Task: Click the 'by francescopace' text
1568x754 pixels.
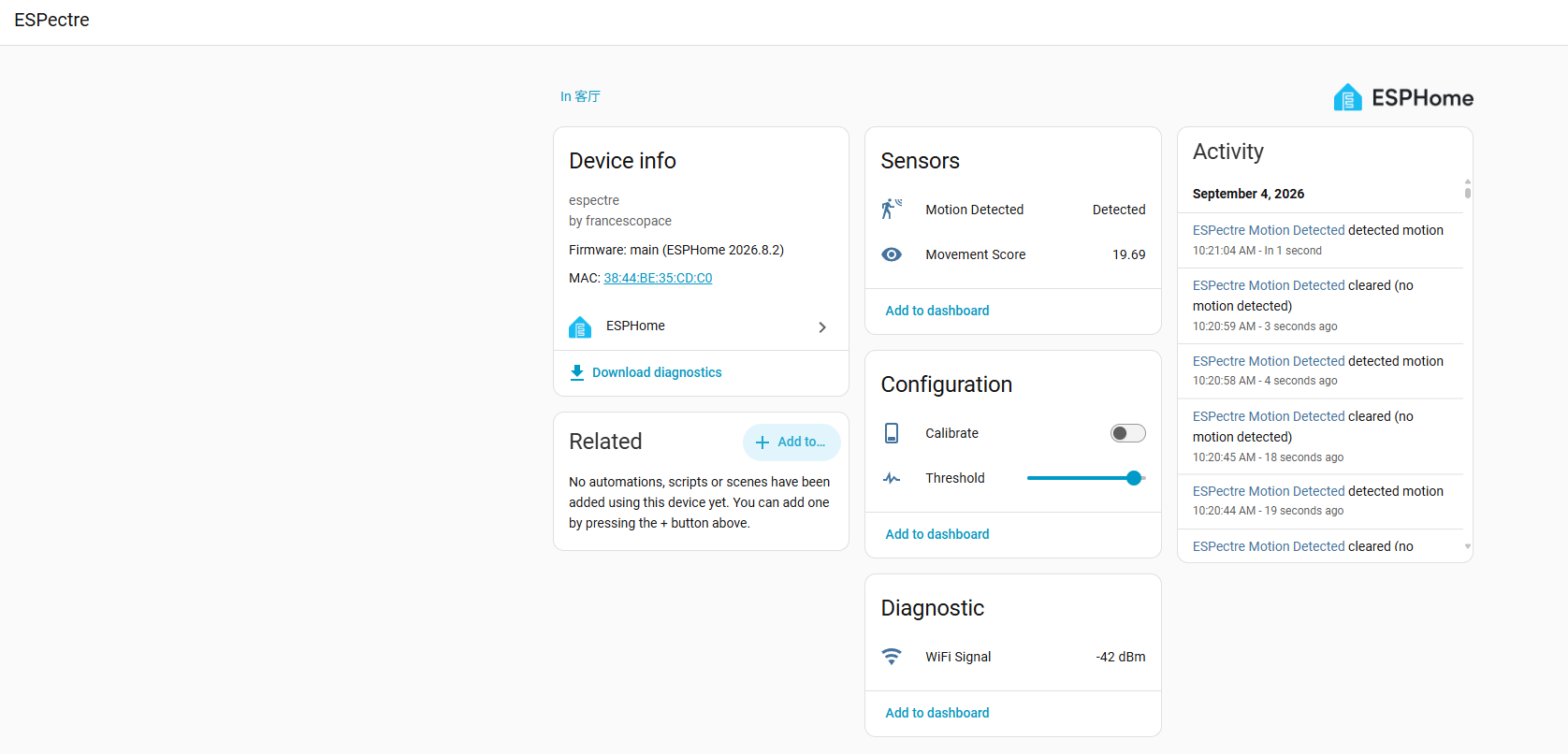Action: 620,221
